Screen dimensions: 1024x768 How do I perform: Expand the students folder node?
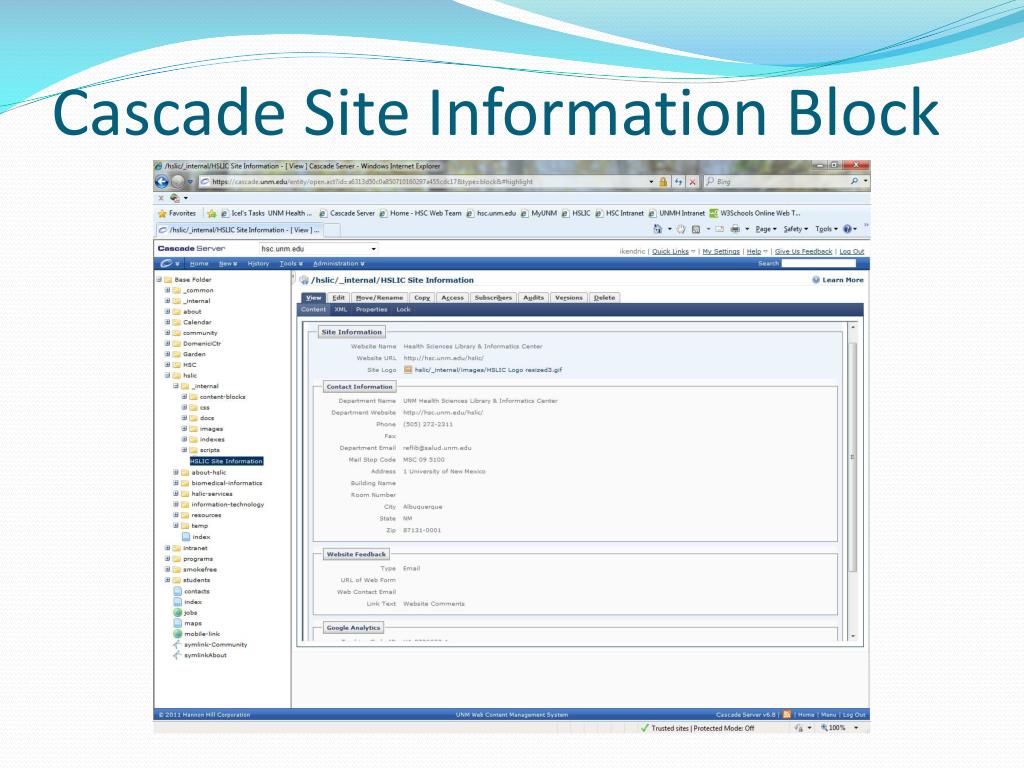tap(167, 580)
